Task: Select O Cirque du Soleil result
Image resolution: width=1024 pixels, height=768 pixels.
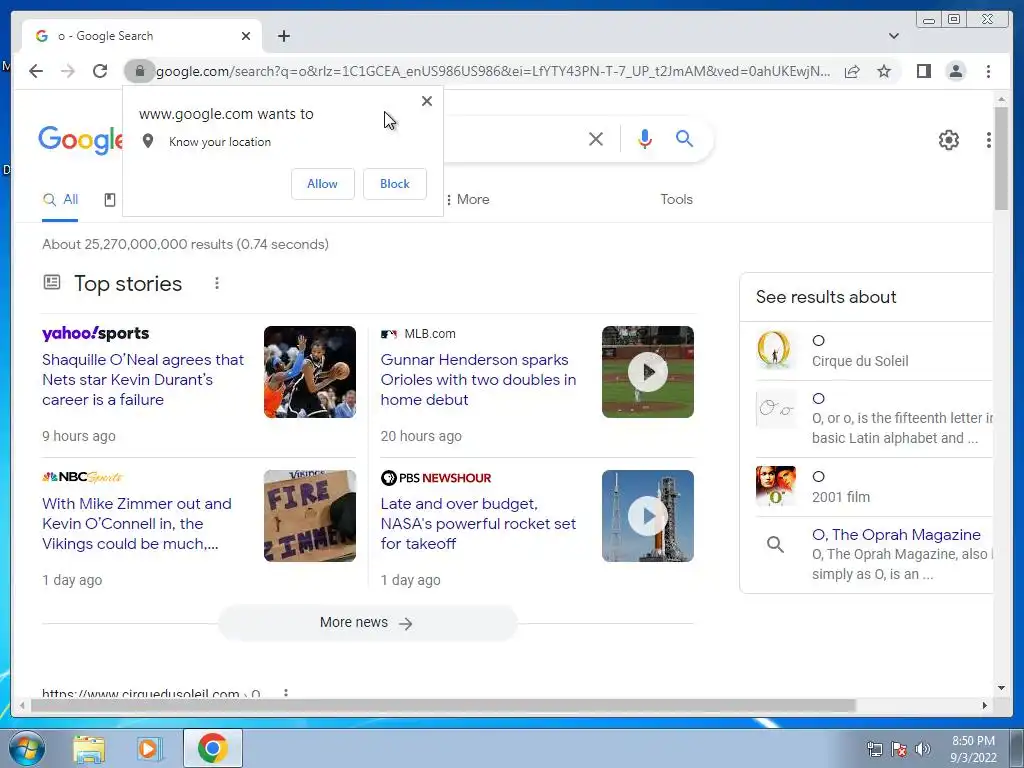Action: (872, 351)
